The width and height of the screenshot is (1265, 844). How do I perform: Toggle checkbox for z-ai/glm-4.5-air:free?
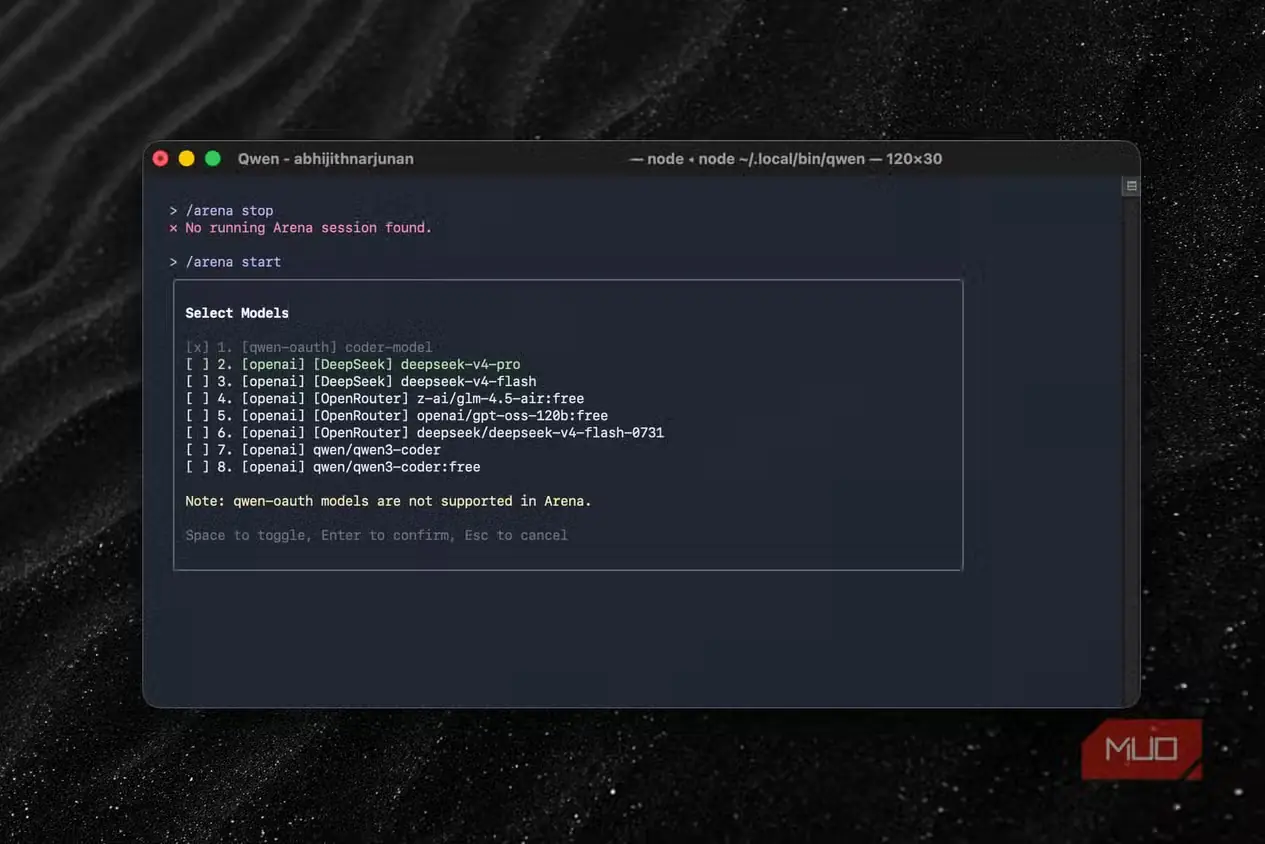[x=197, y=398]
